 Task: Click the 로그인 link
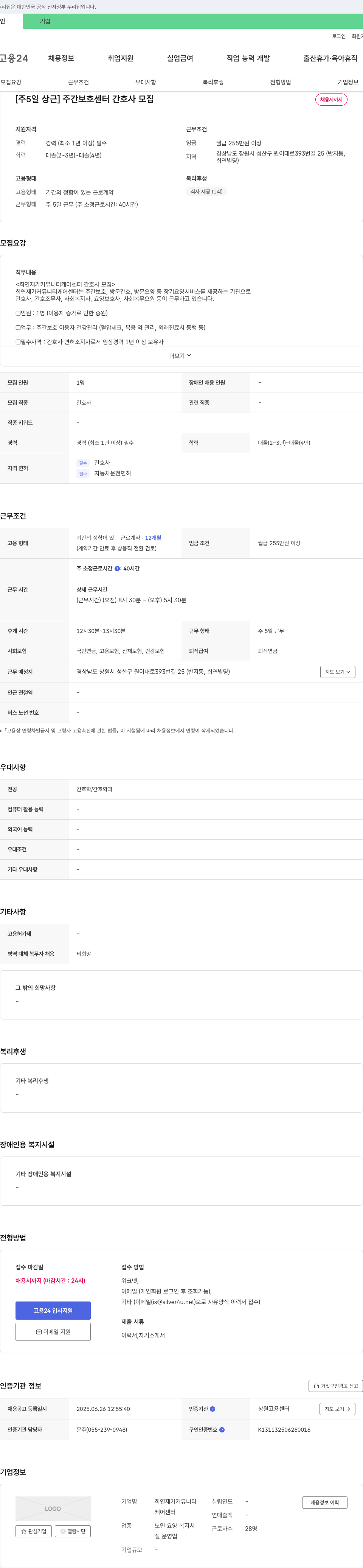[x=339, y=36]
